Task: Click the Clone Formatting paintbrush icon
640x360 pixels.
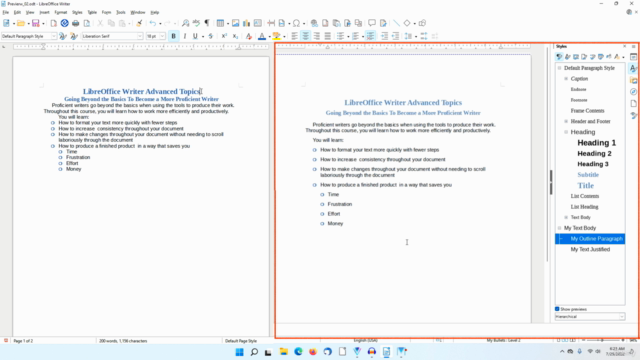Action: pyautogui.click(x=139, y=23)
